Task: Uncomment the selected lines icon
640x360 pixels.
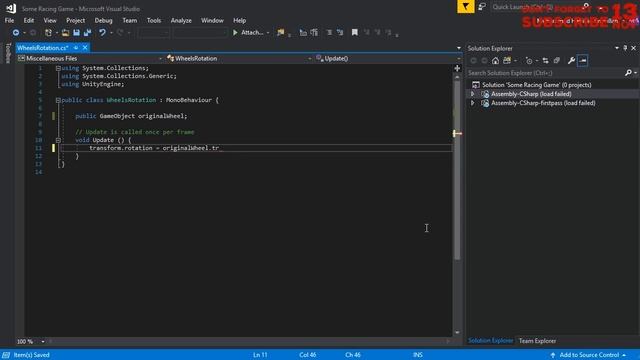Action: 340,32
